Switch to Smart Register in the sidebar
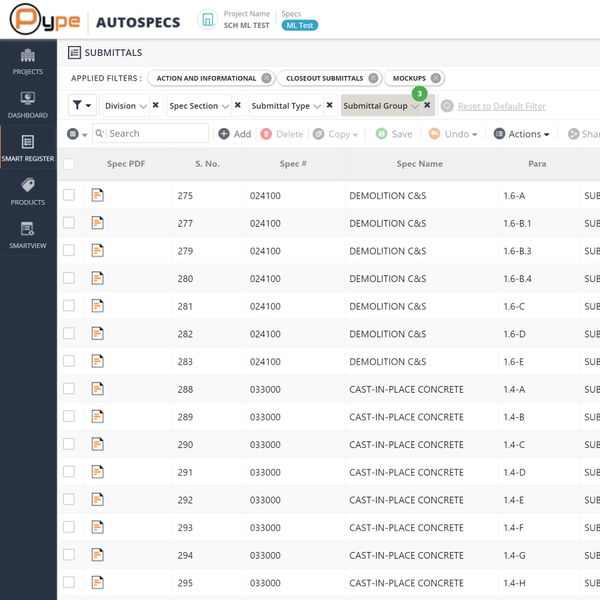Screen dimensions: 600x600 pyautogui.click(x=28, y=147)
